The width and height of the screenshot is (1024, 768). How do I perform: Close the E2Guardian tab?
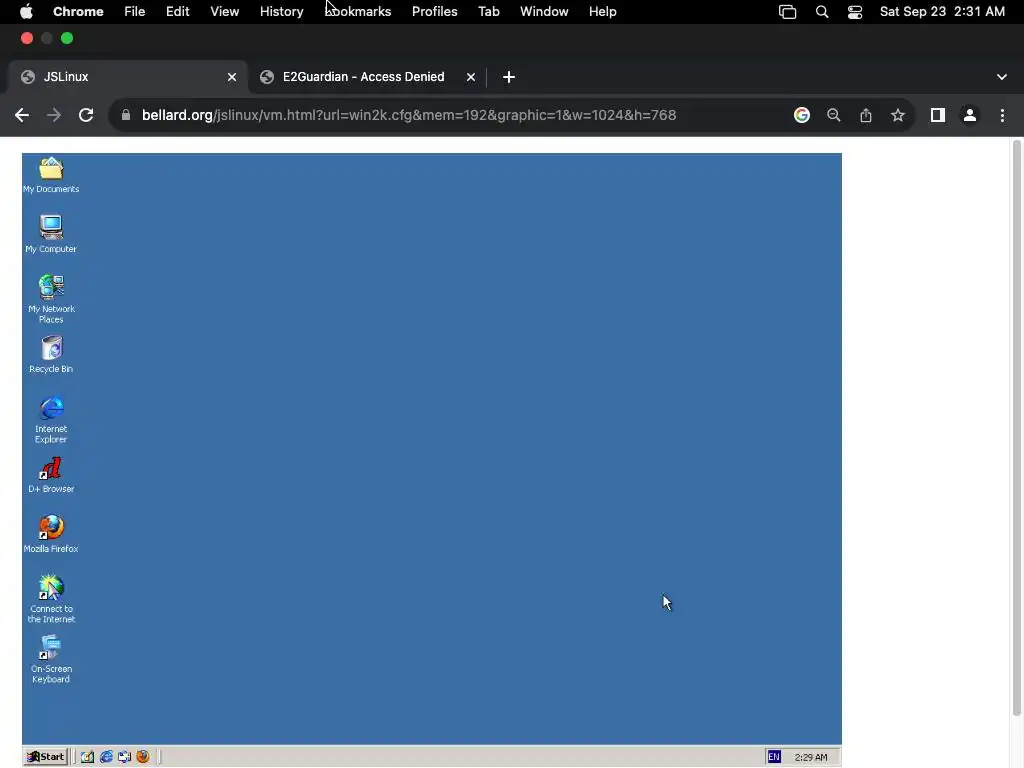tap(471, 77)
